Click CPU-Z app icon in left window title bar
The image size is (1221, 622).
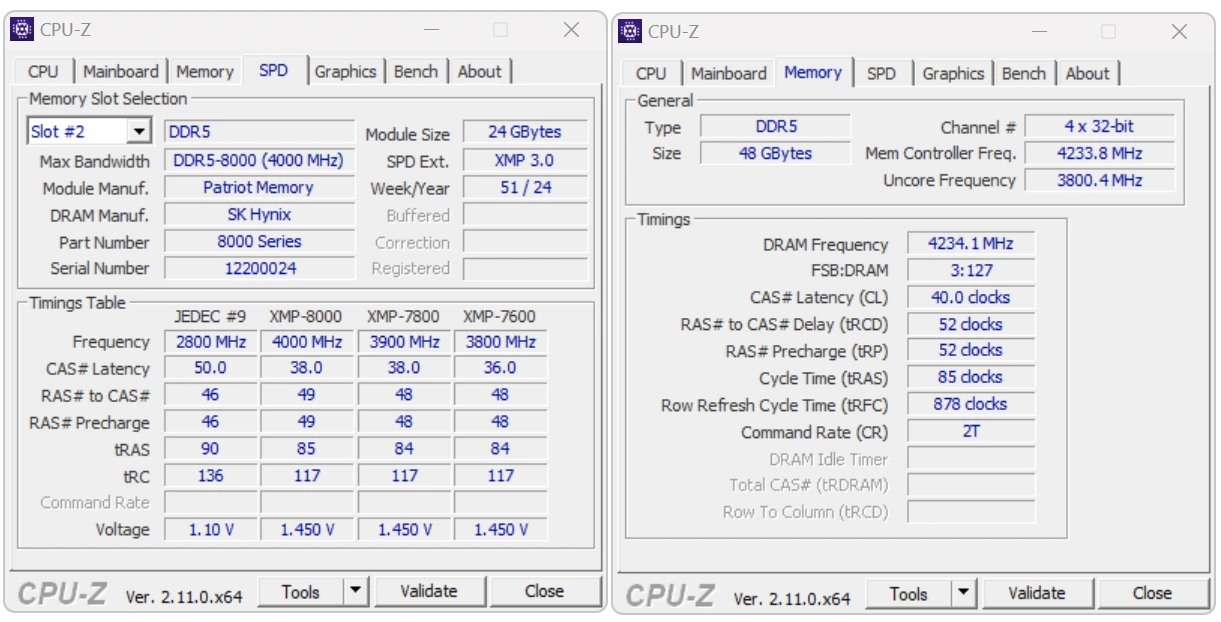[22, 29]
